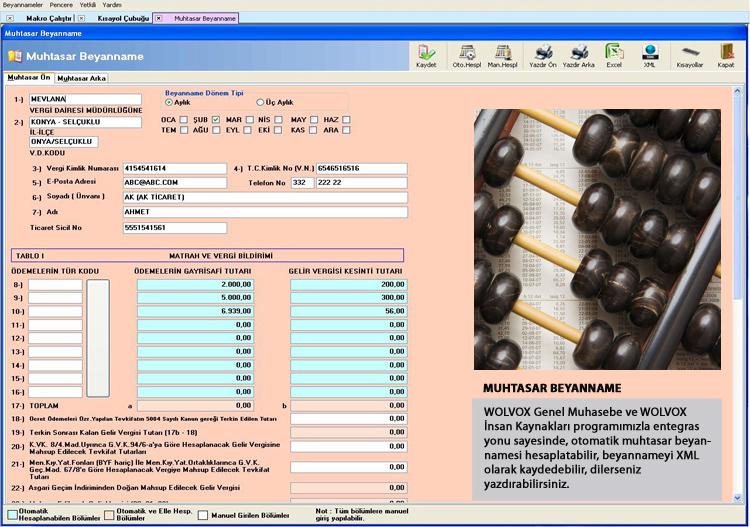
Task: Click the Kaydet save icon
Action: tap(427, 55)
